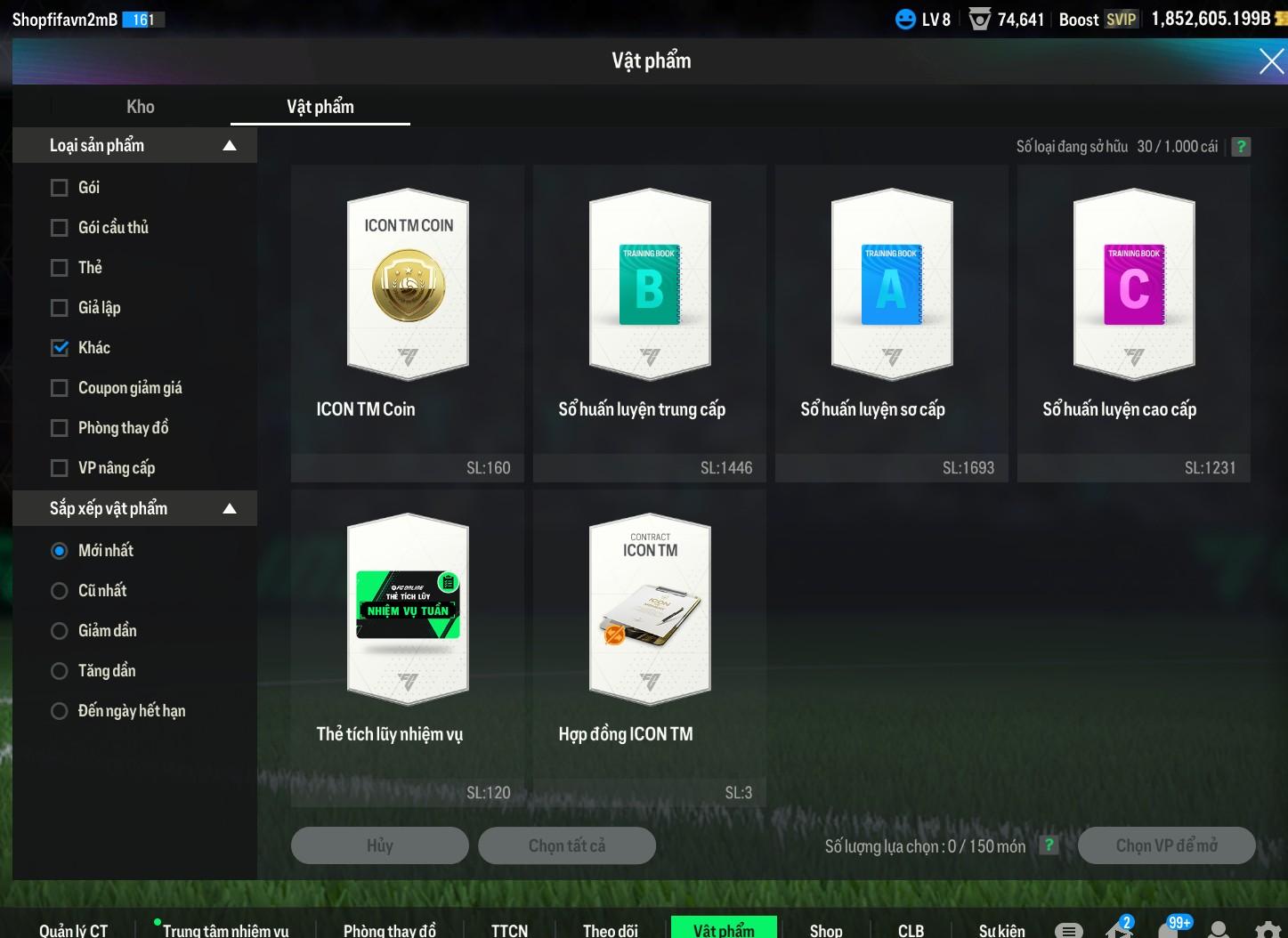
Task: Click the Chọn VP để mở button
Action: [x=1166, y=845]
